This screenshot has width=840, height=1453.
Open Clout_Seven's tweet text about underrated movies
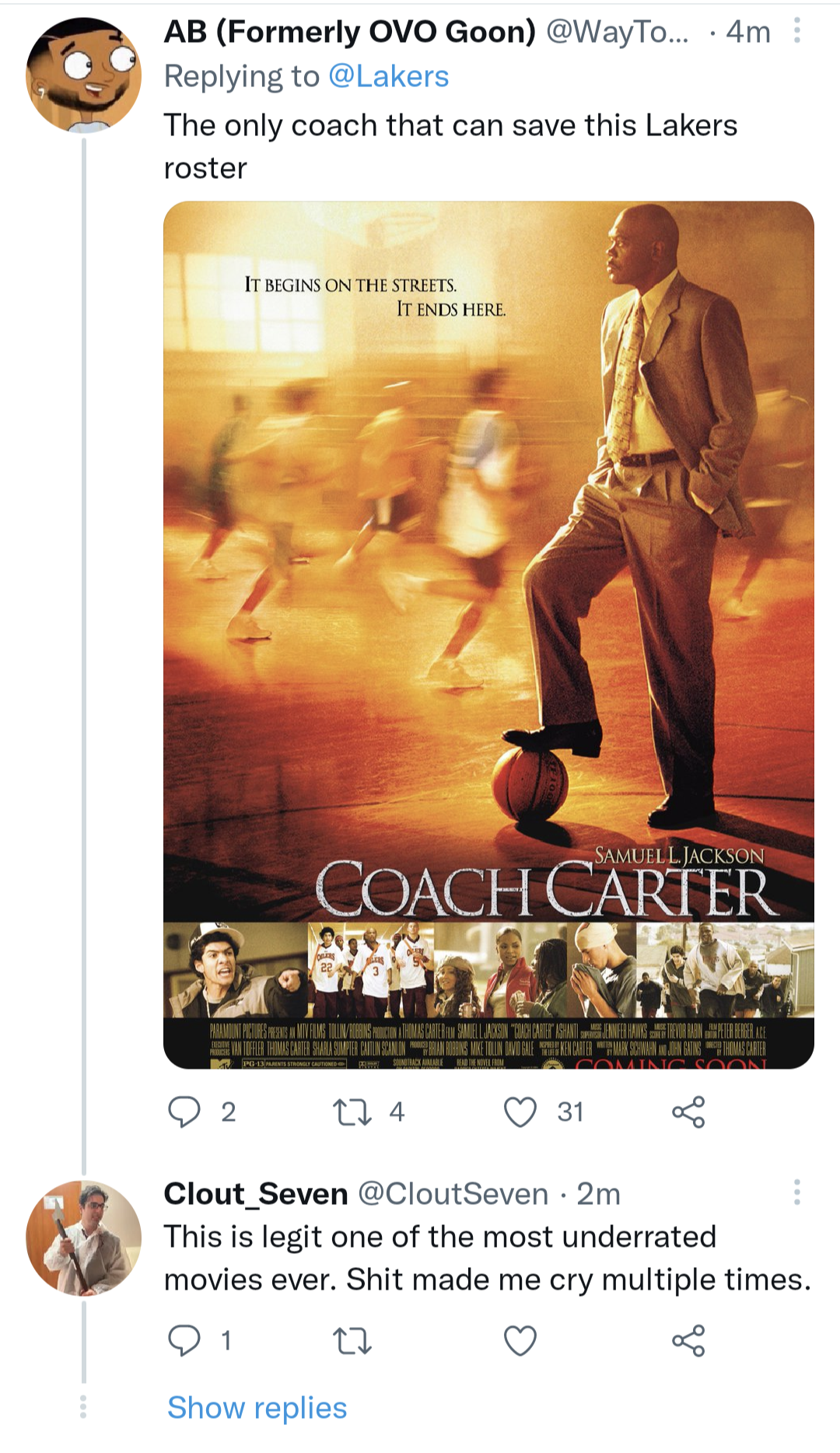tap(487, 1258)
